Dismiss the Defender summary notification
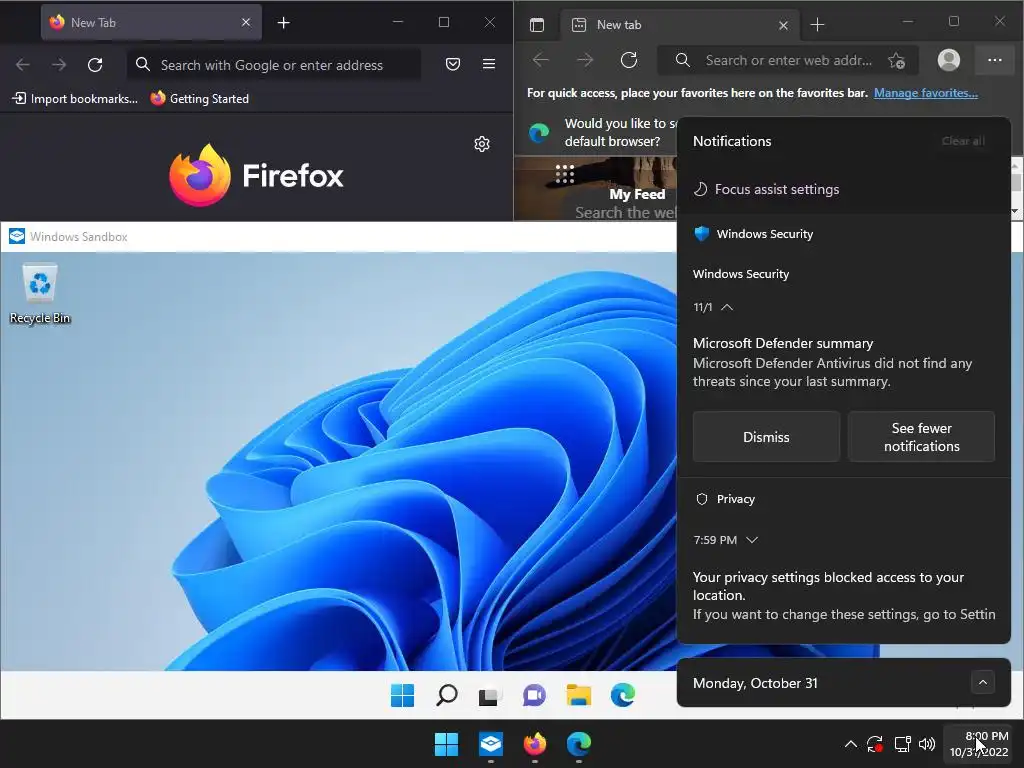This screenshot has width=1024, height=768. [x=766, y=437]
